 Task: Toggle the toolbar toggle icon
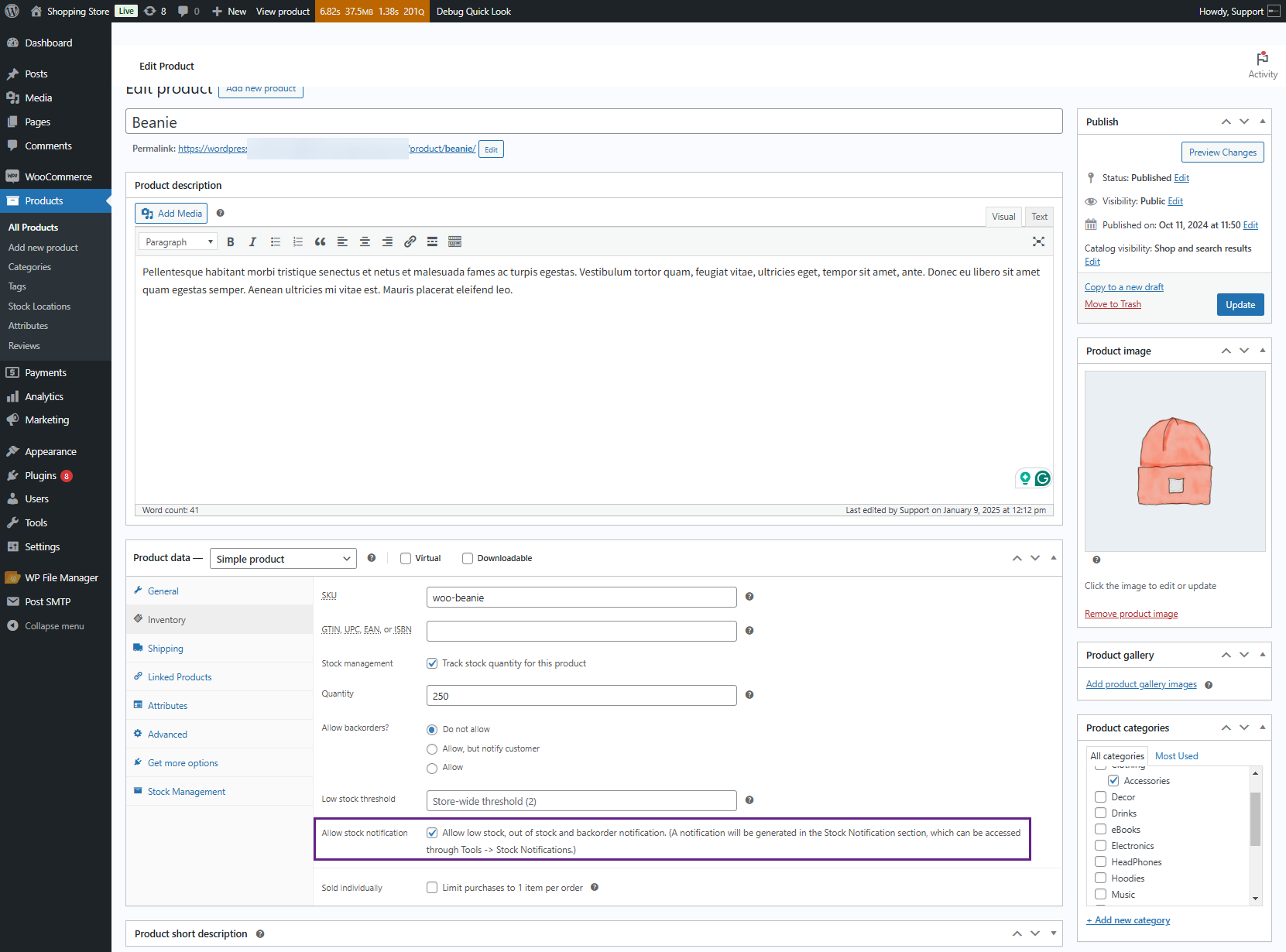[454, 241]
